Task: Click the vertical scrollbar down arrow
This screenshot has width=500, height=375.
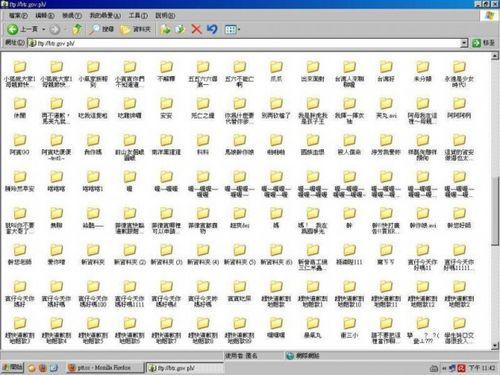Action: [x=495, y=346]
